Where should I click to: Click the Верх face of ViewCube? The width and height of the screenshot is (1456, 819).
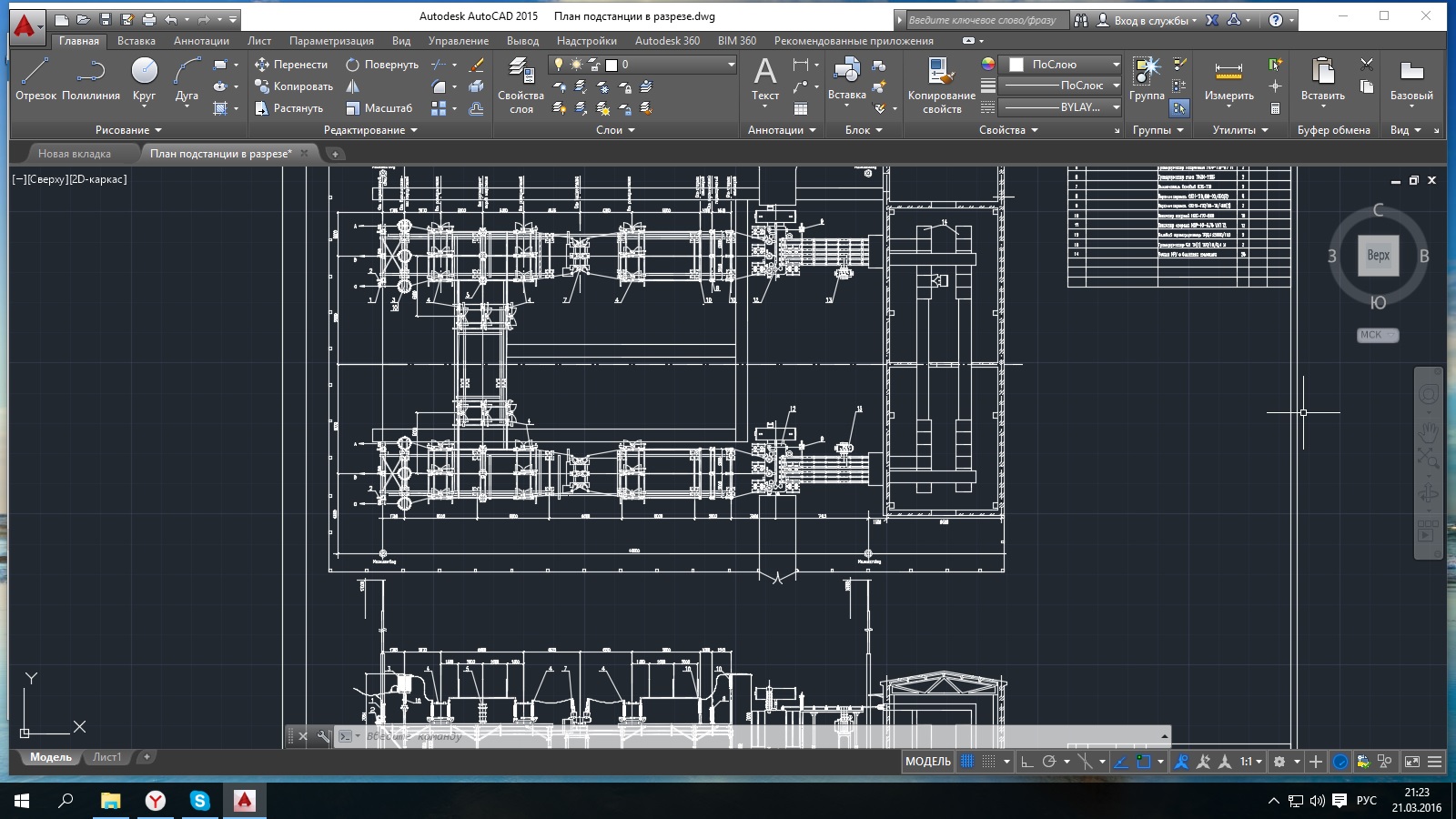tap(1378, 255)
